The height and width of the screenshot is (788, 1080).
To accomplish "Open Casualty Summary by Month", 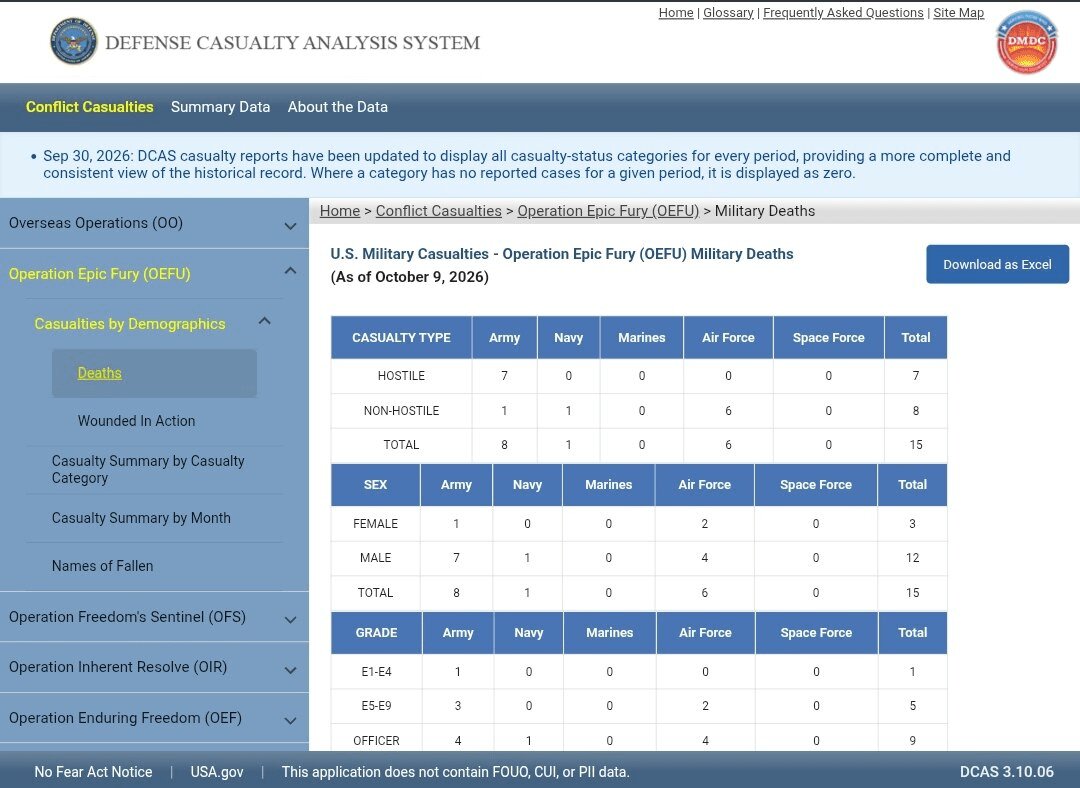I will pyautogui.click(x=141, y=518).
